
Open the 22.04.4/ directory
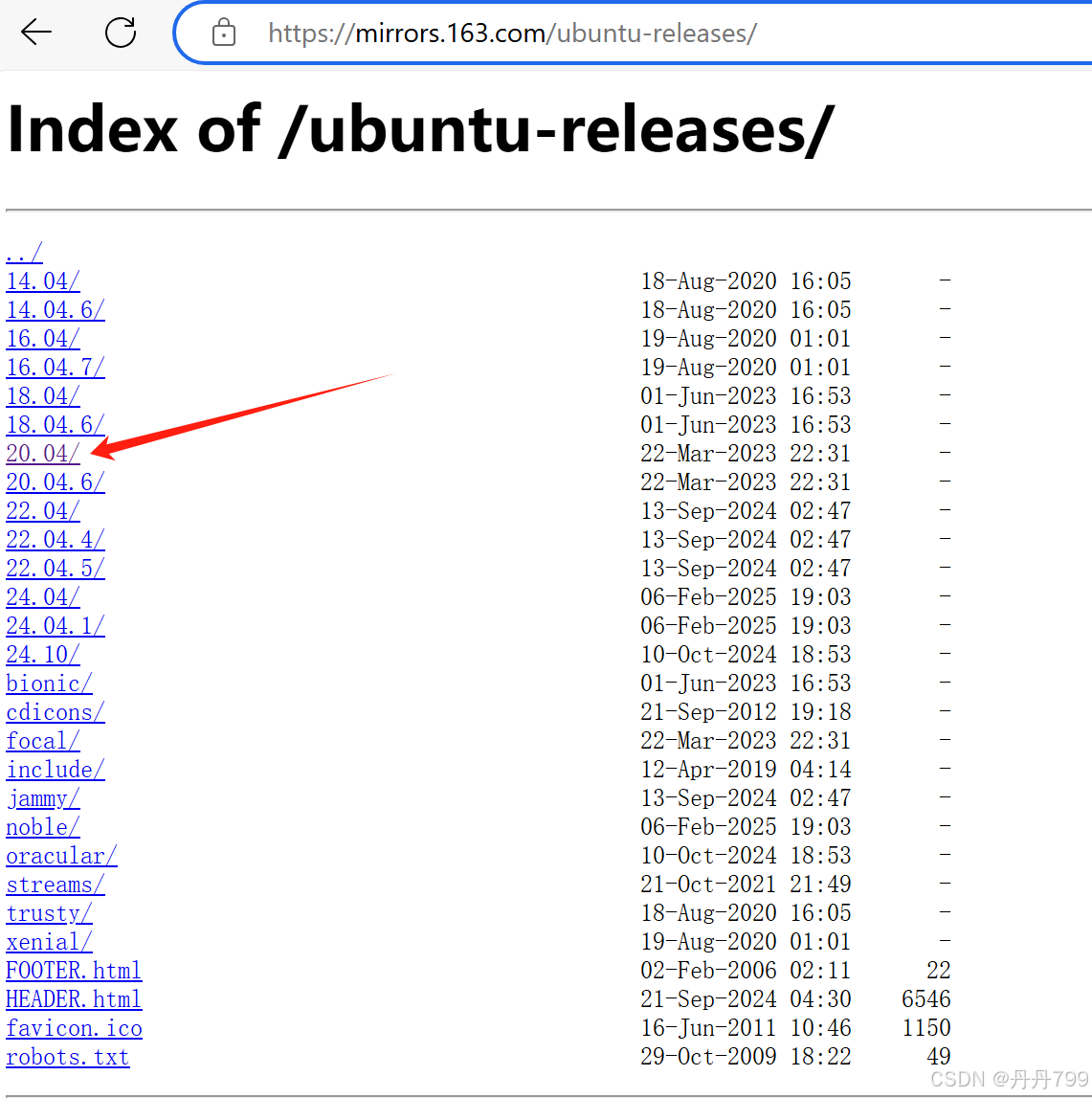[56, 540]
